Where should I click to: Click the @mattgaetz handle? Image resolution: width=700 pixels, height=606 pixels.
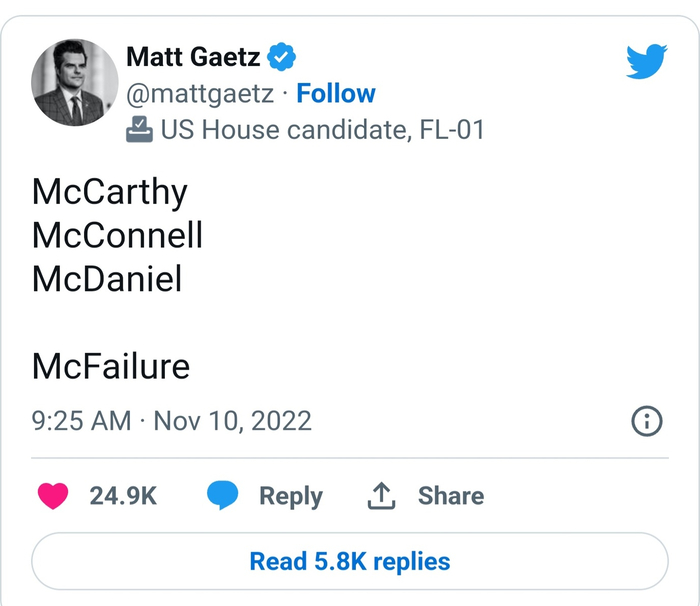tap(198, 94)
